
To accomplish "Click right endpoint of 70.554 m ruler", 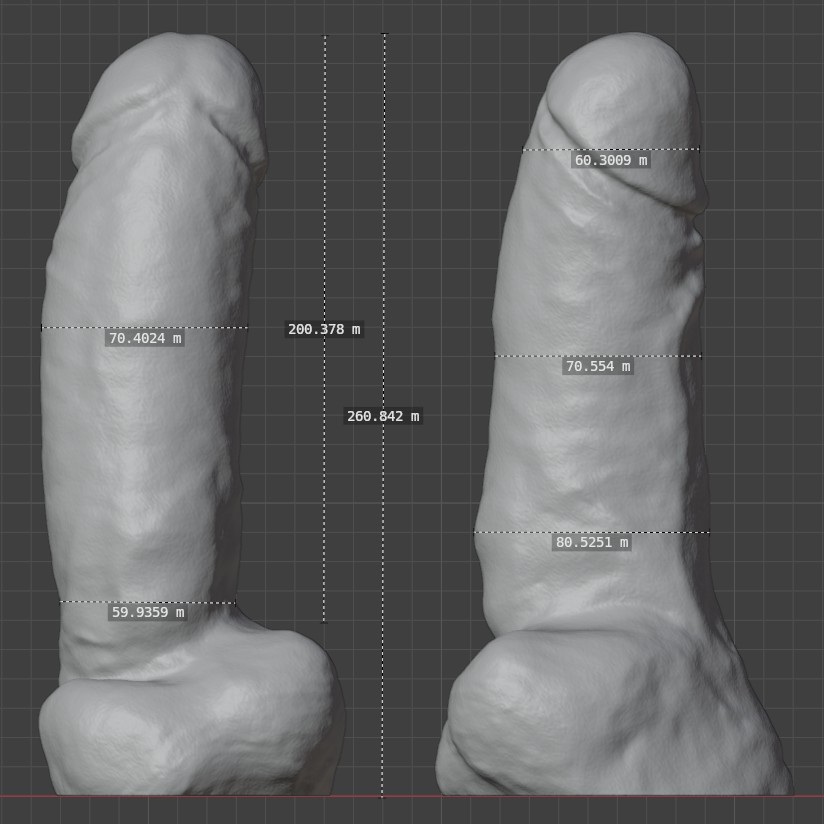I will [701, 356].
